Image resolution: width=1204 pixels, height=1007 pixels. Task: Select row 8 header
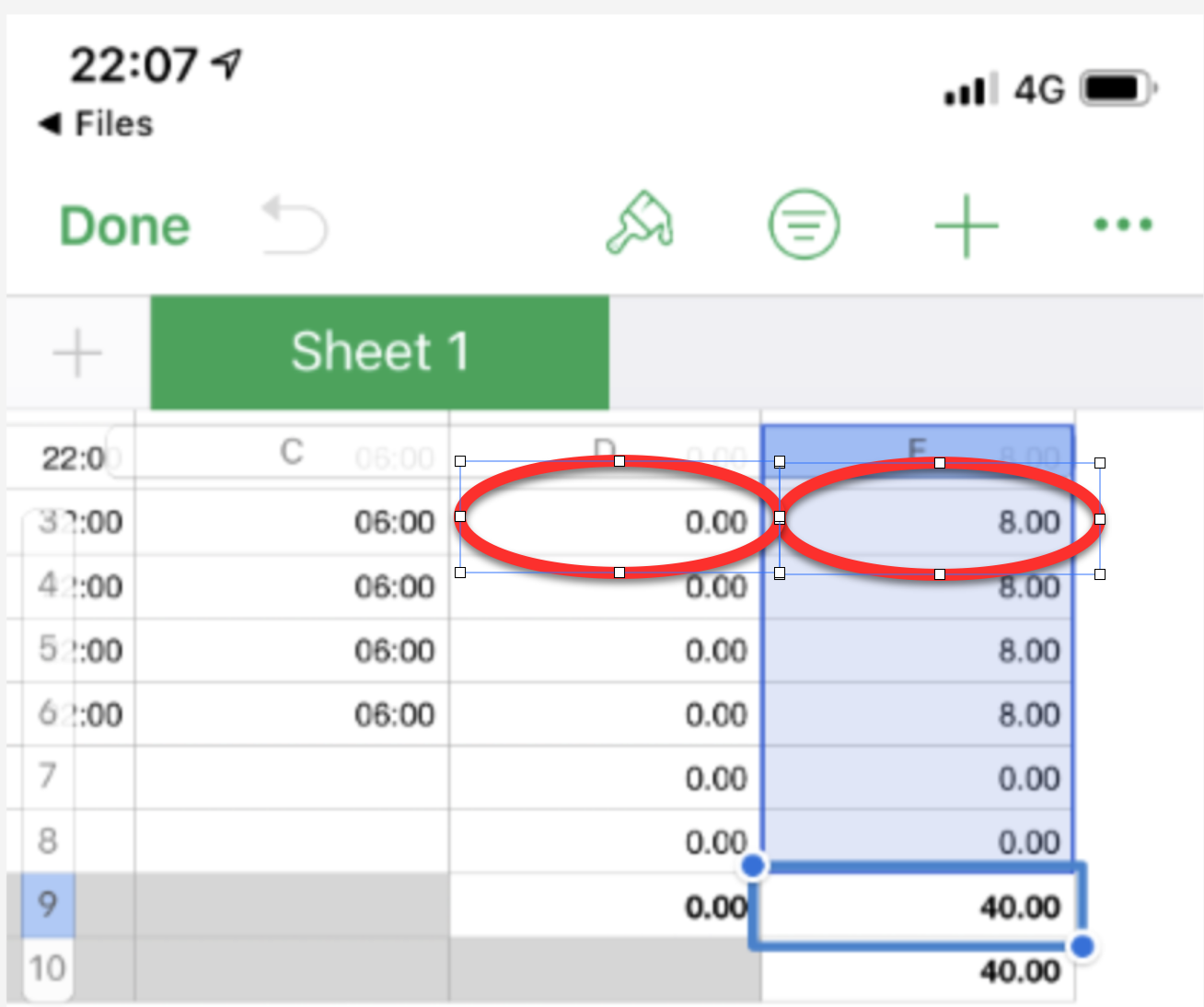click(x=47, y=840)
